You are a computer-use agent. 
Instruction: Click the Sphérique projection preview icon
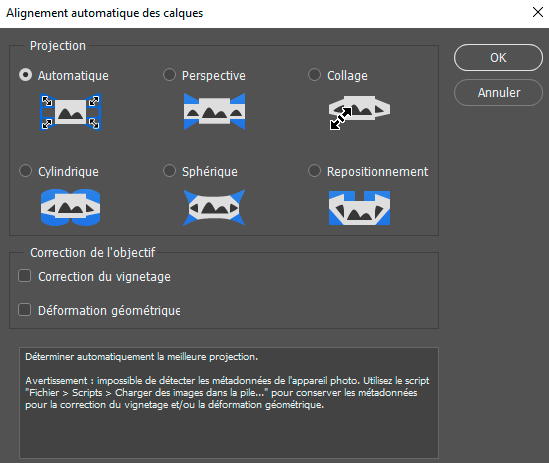click(214, 207)
